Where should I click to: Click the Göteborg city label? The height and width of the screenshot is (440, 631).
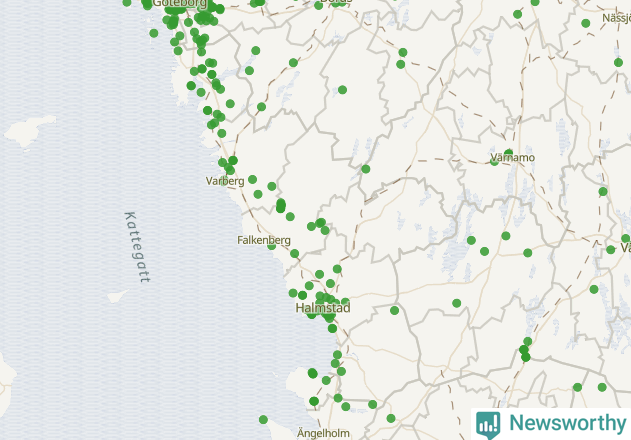[x=180, y=4]
